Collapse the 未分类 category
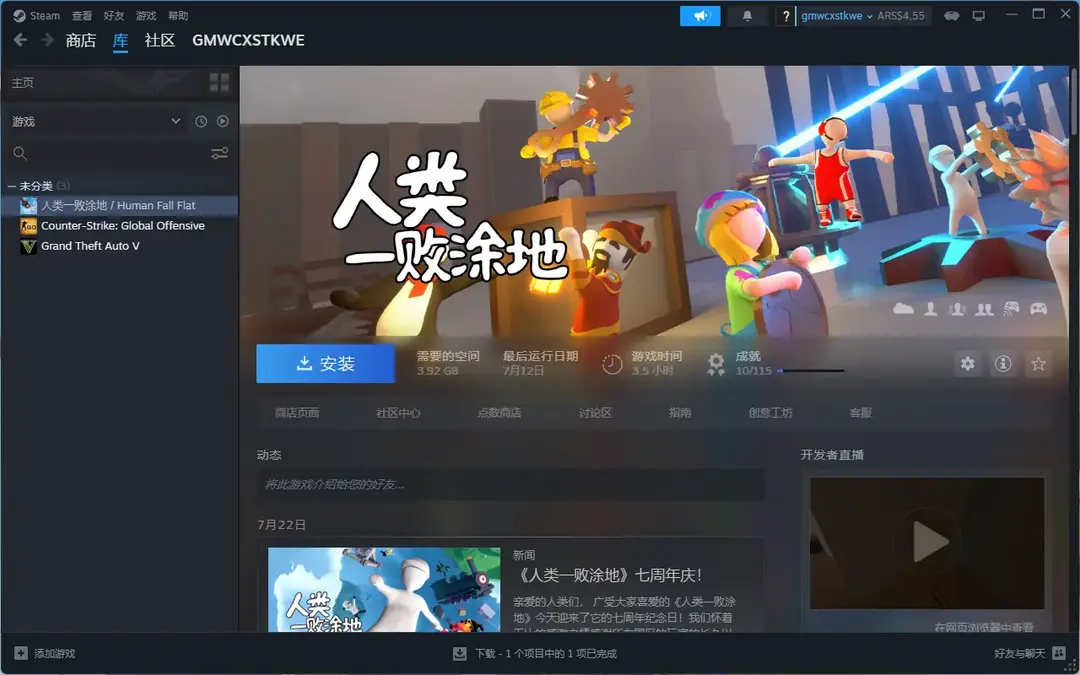The width and height of the screenshot is (1080, 675). tap(12, 186)
